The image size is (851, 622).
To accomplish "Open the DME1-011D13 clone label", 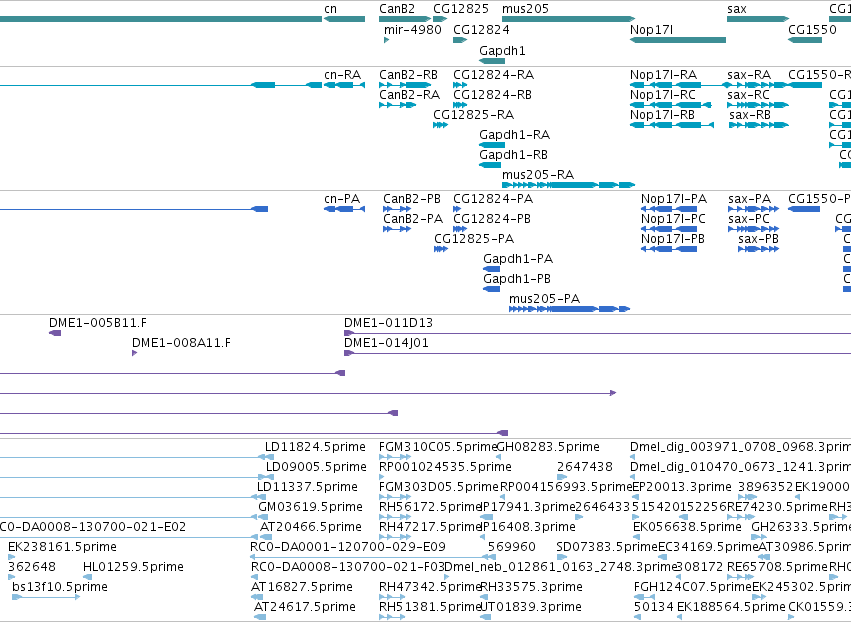I will [389, 323].
